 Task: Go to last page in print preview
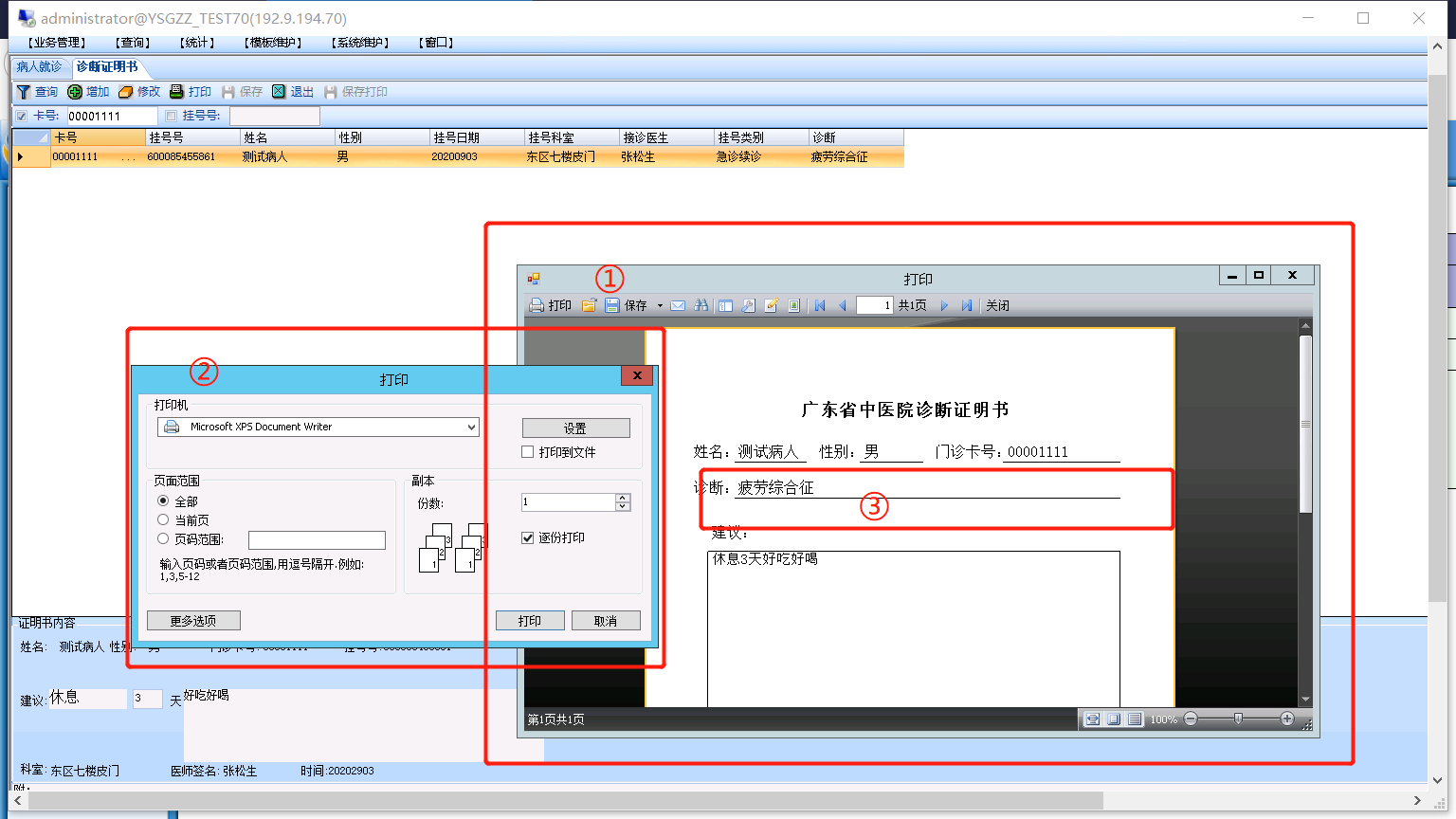[967, 305]
